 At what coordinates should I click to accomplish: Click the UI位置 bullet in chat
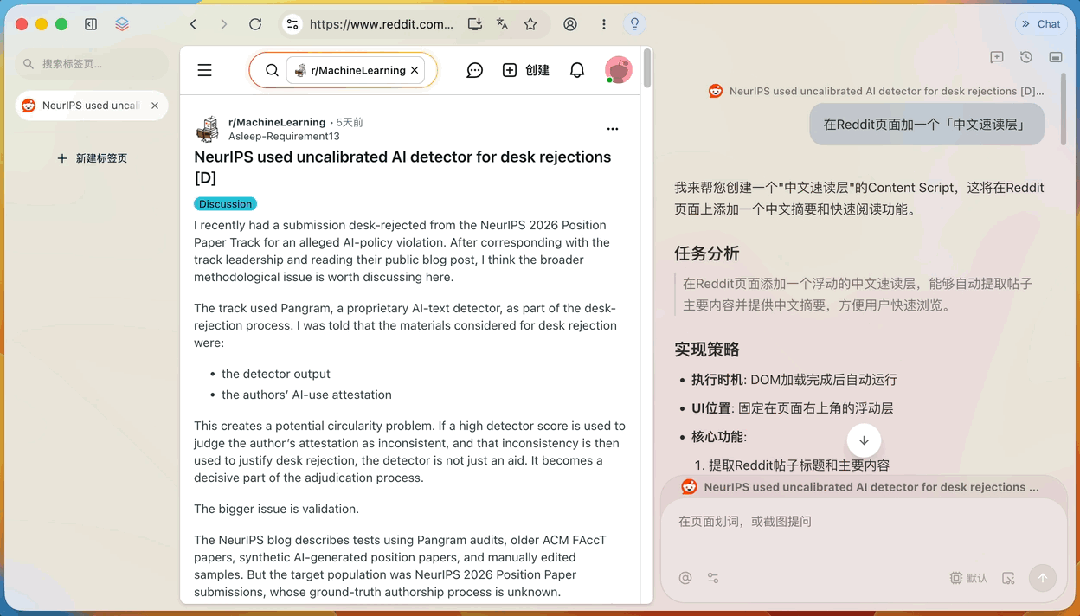click(792, 408)
